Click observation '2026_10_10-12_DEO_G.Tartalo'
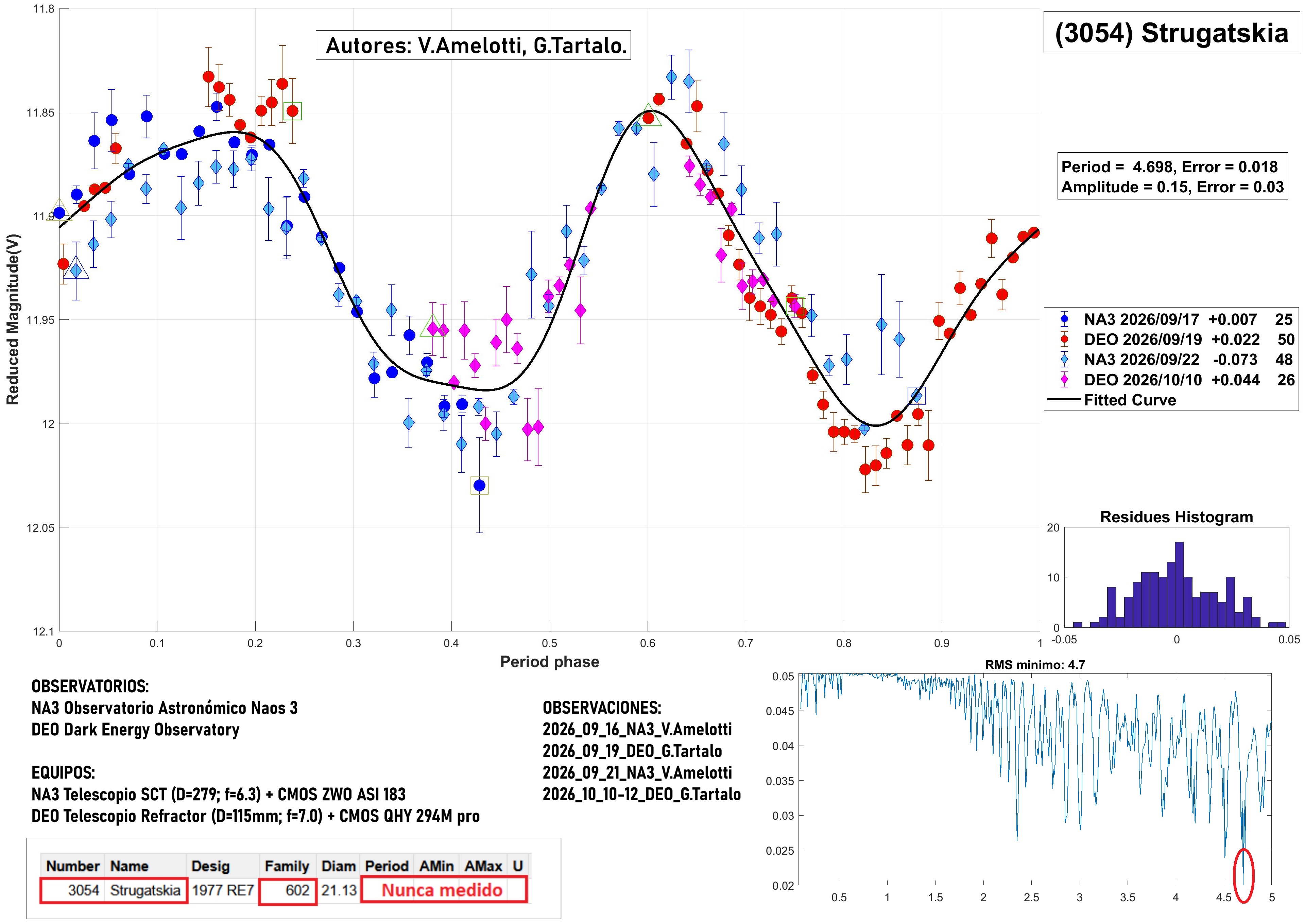This screenshot has height=924, width=1304. [641, 794]
